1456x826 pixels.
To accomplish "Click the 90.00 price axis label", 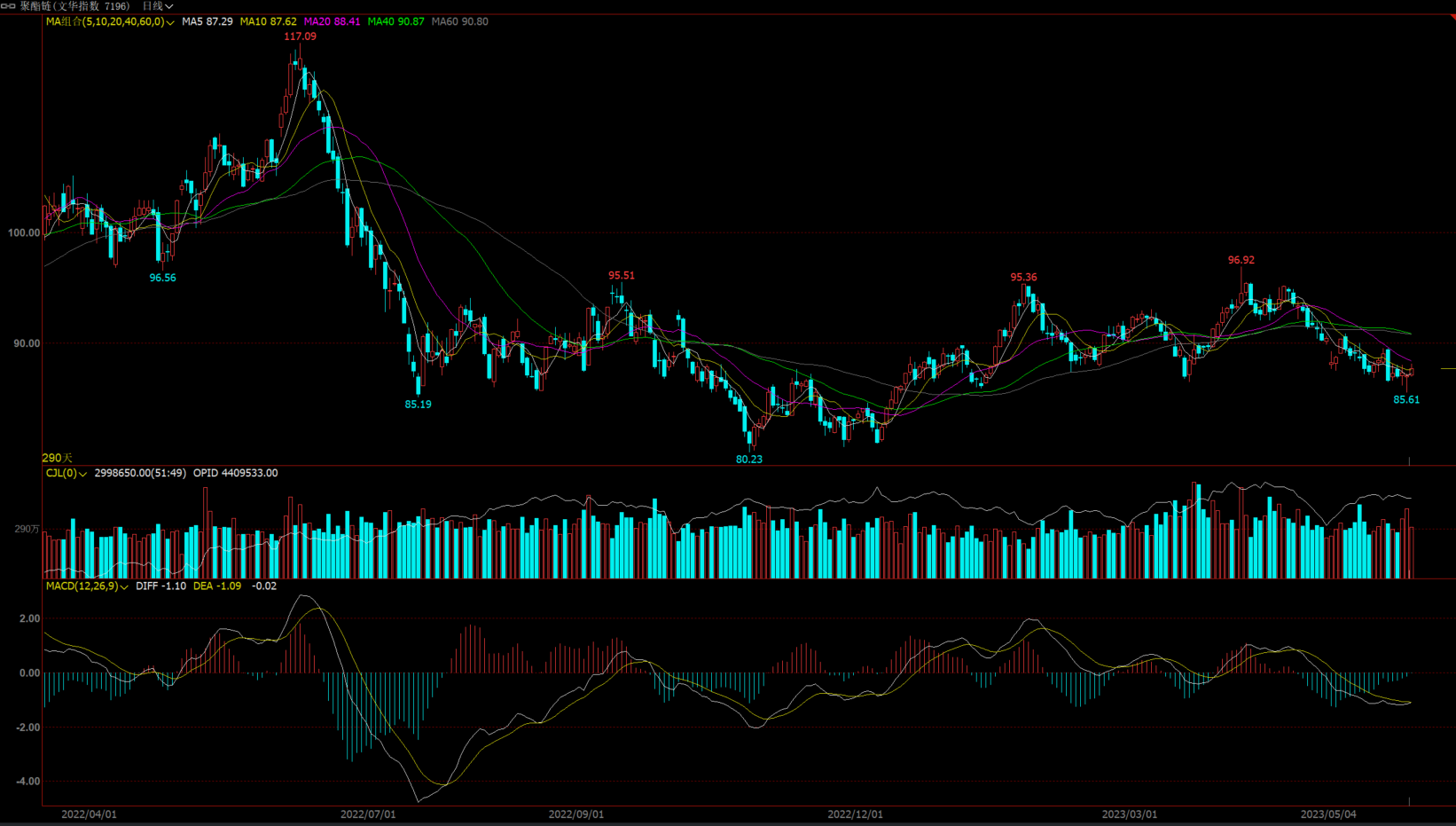I will tap(27, 343).
